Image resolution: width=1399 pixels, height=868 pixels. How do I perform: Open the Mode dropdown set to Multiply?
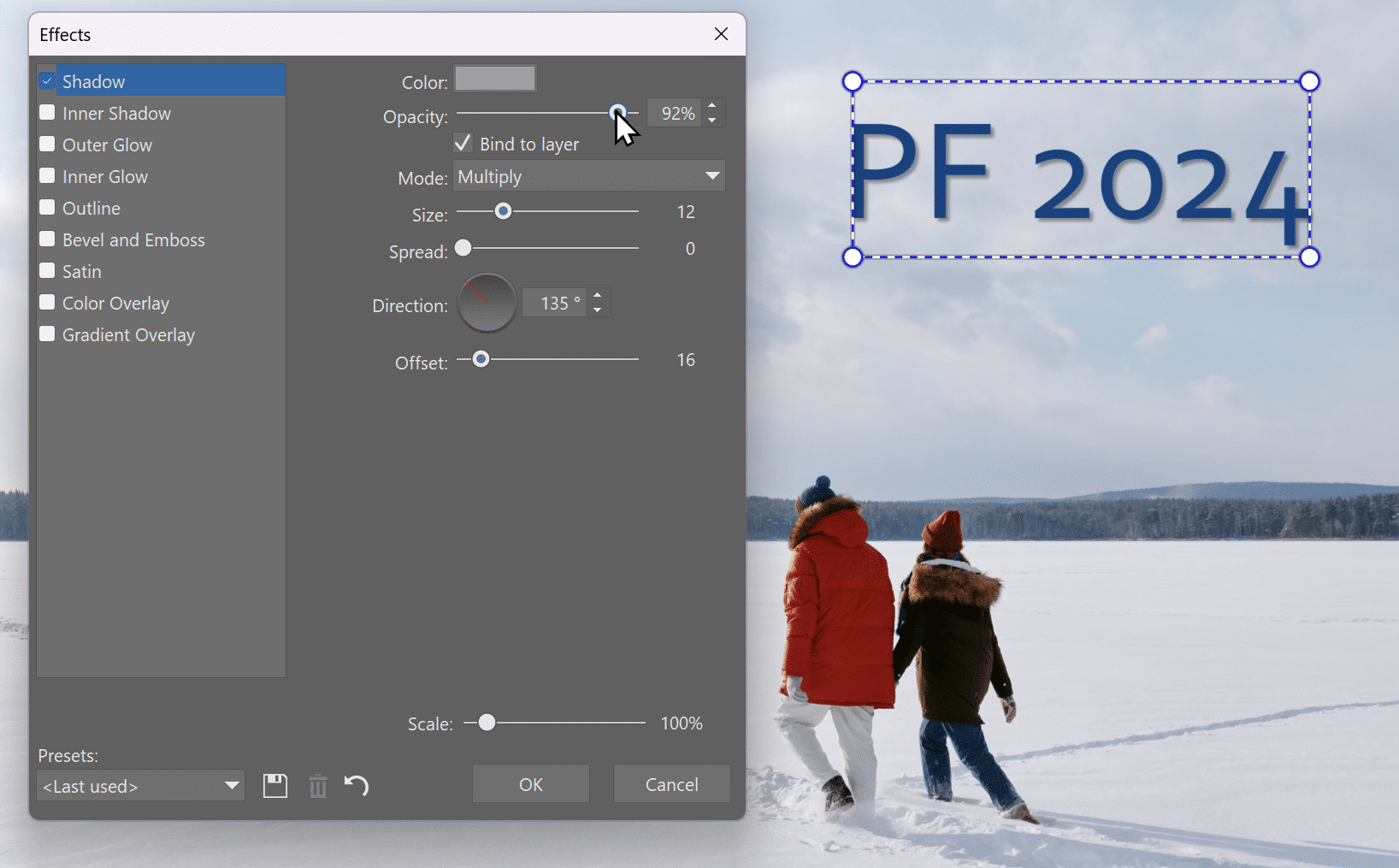click(588, 177)
